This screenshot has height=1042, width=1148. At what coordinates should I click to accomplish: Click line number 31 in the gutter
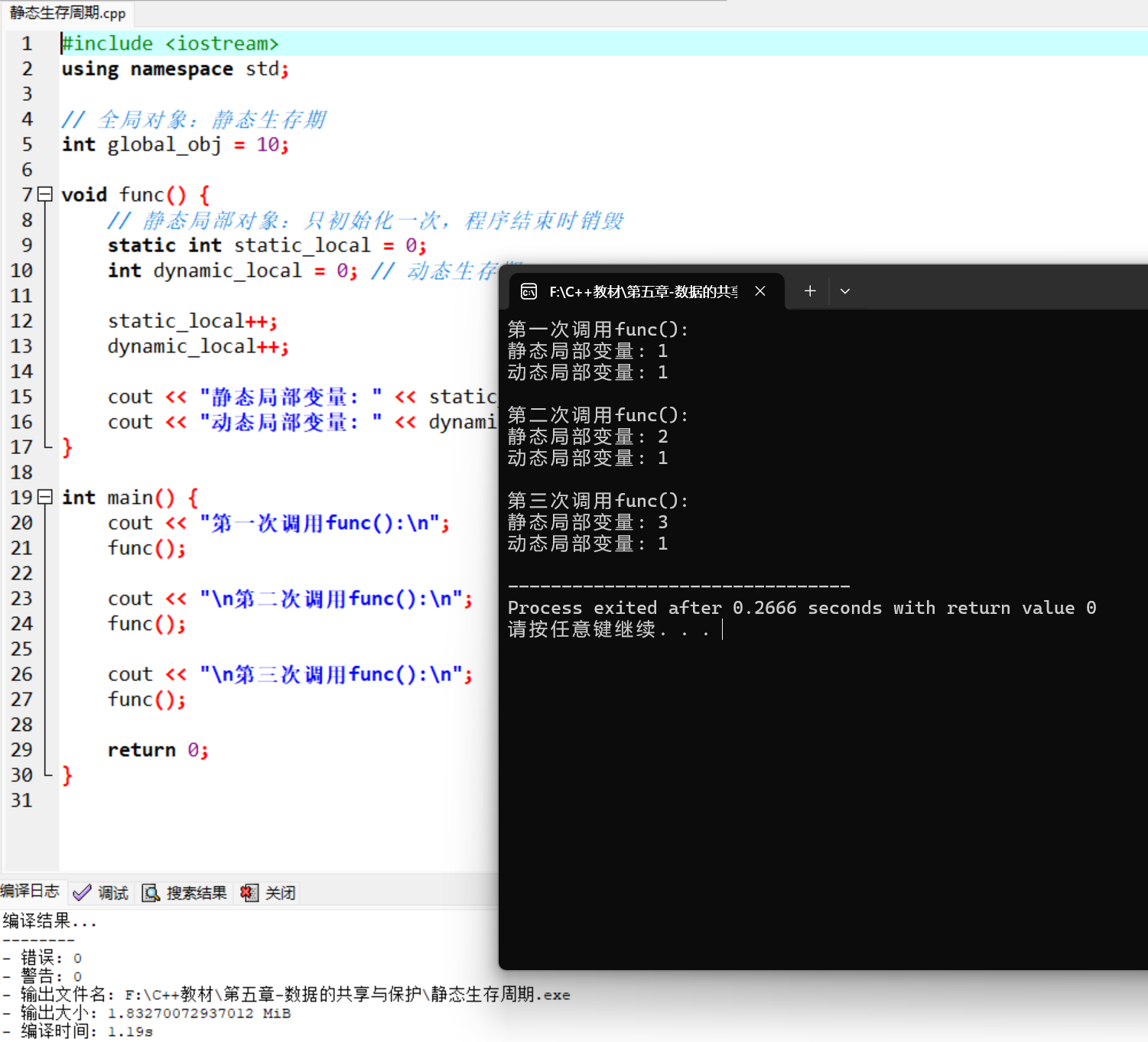[21, 800]
